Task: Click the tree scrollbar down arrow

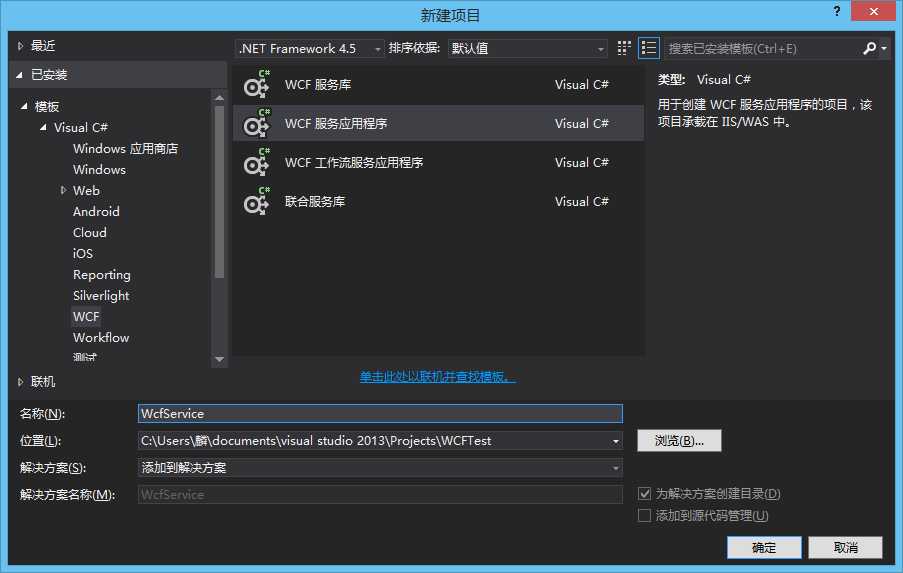Action: pyautogui.click(x=219, y=359)
